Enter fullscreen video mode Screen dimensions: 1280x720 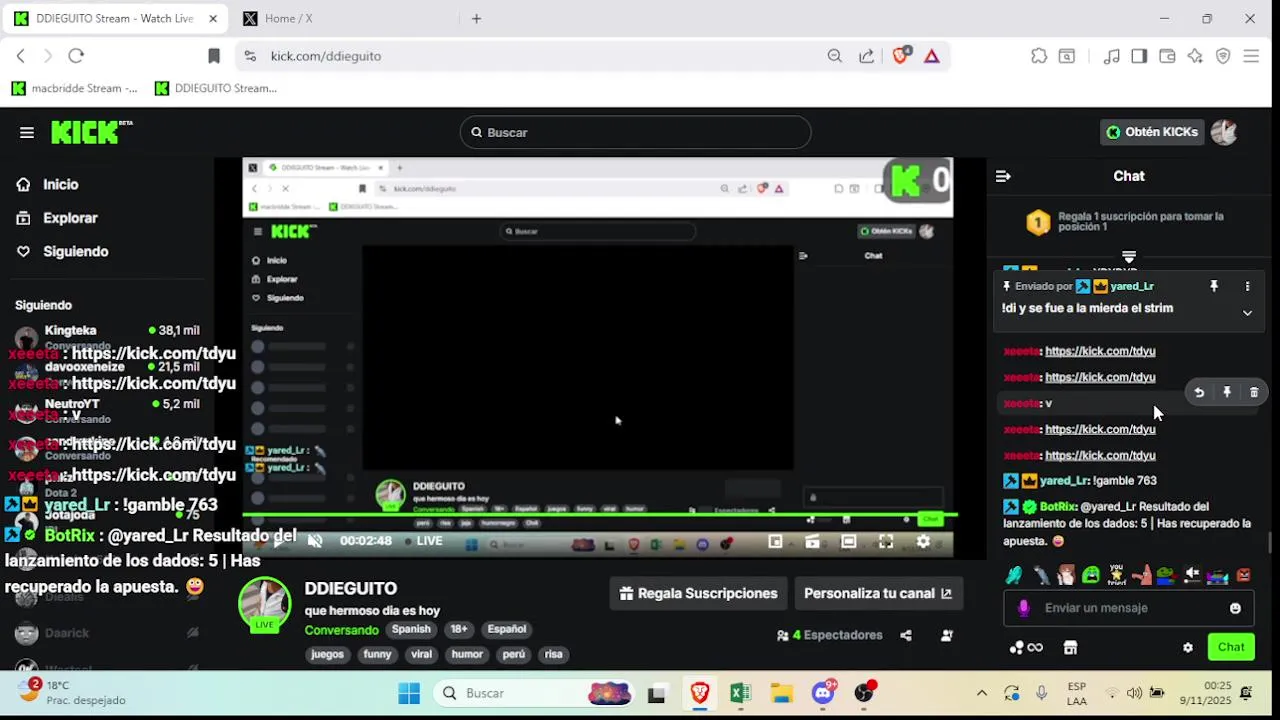[x=886, y=541]
